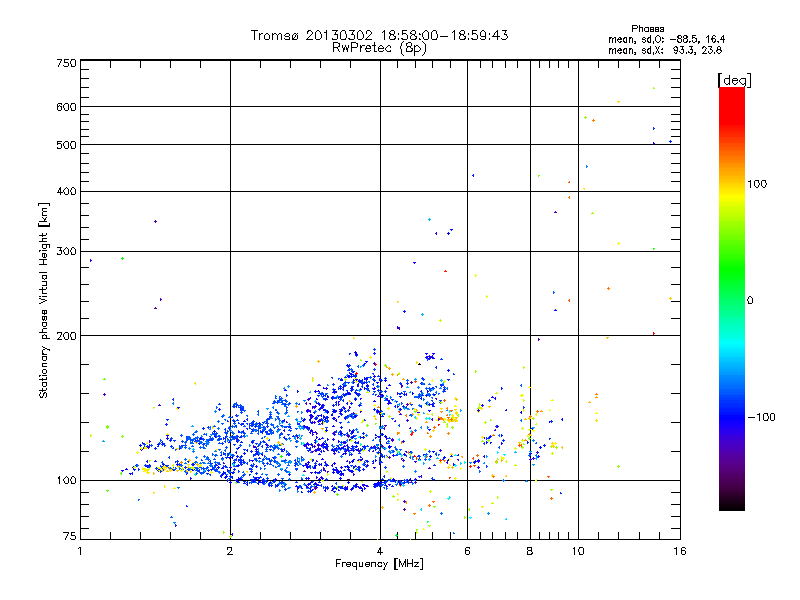Click the rainbow phase color bar
The image size is (800, 600).
pos(732,298)
